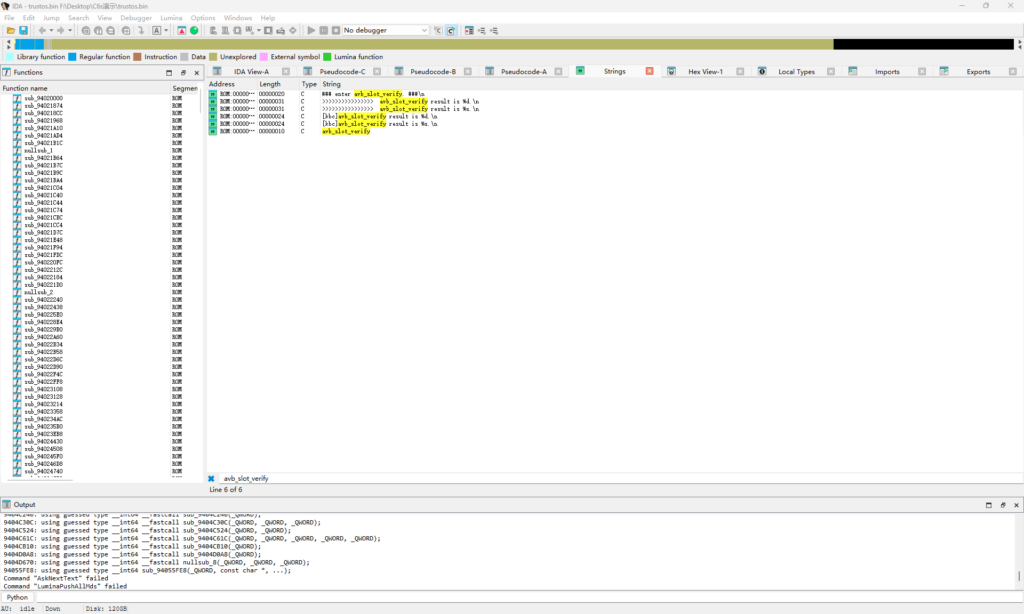Expand the forward navigation history arrow
Screen dimensions: 1024x614
coord(69,31)
